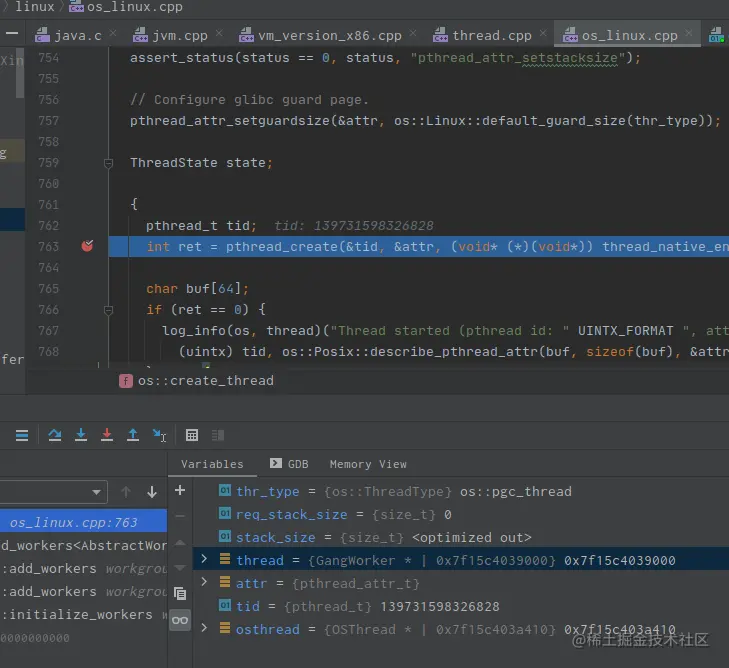Click the Run to Cursor icon
The width and height of the screenshot is (729, 668).
[159, 435]
